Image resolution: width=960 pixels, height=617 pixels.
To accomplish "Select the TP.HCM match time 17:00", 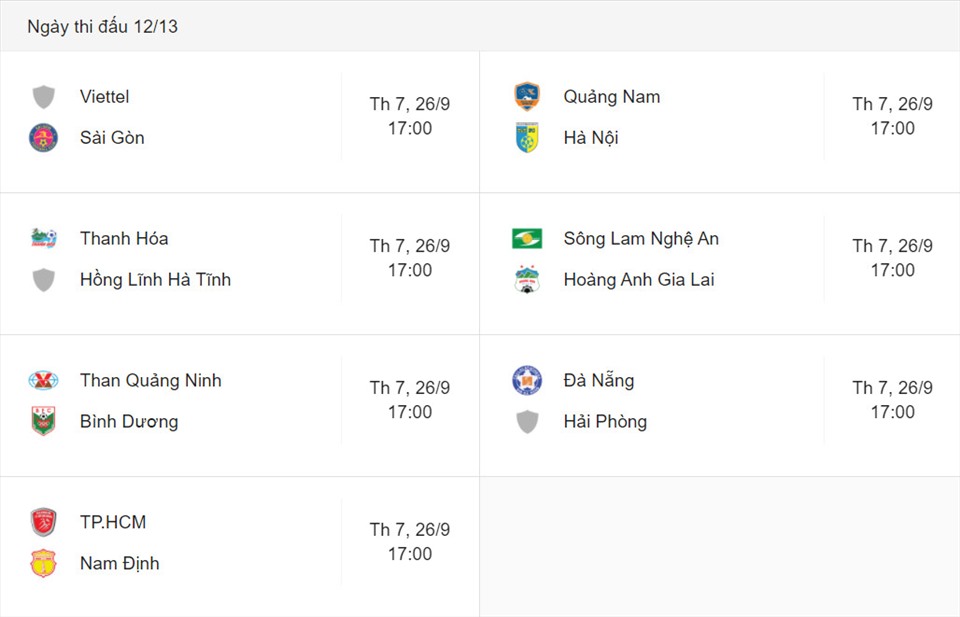I will tap(410, 554).
